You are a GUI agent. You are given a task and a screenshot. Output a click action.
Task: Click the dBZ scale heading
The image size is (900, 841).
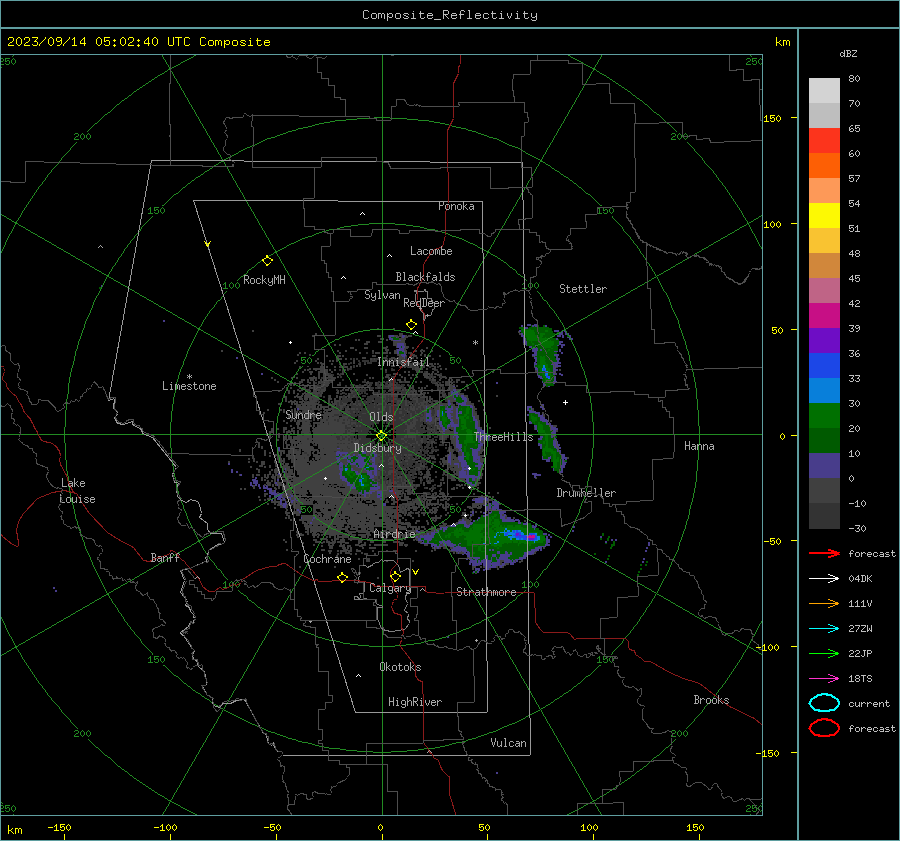848,53
